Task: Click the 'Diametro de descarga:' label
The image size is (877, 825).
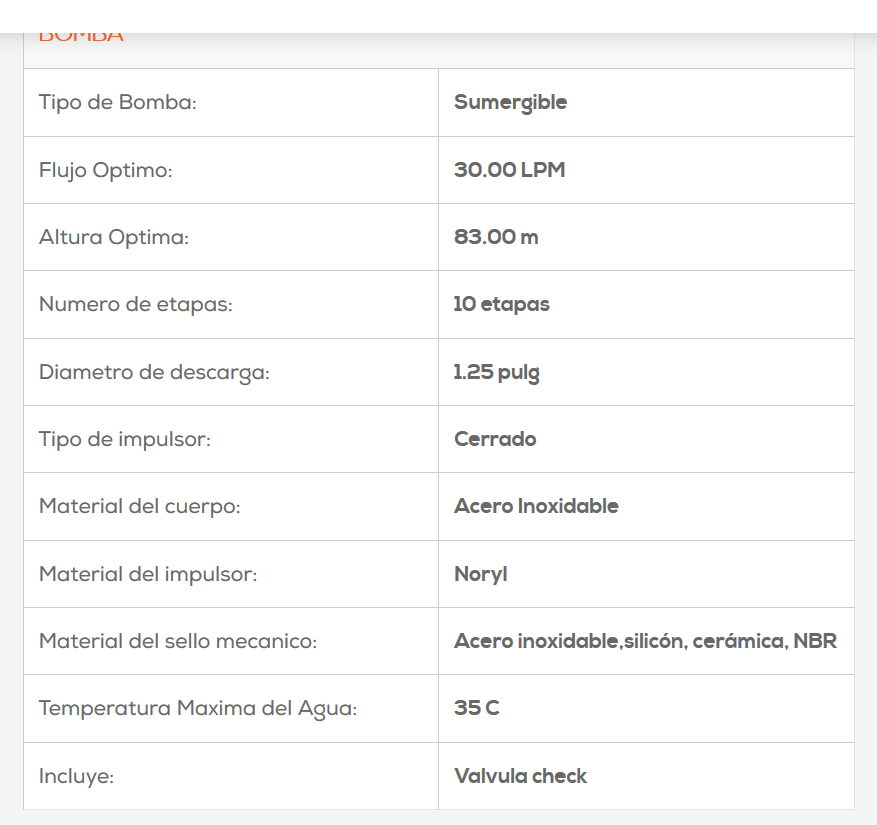Action: [x=154, y=373]
